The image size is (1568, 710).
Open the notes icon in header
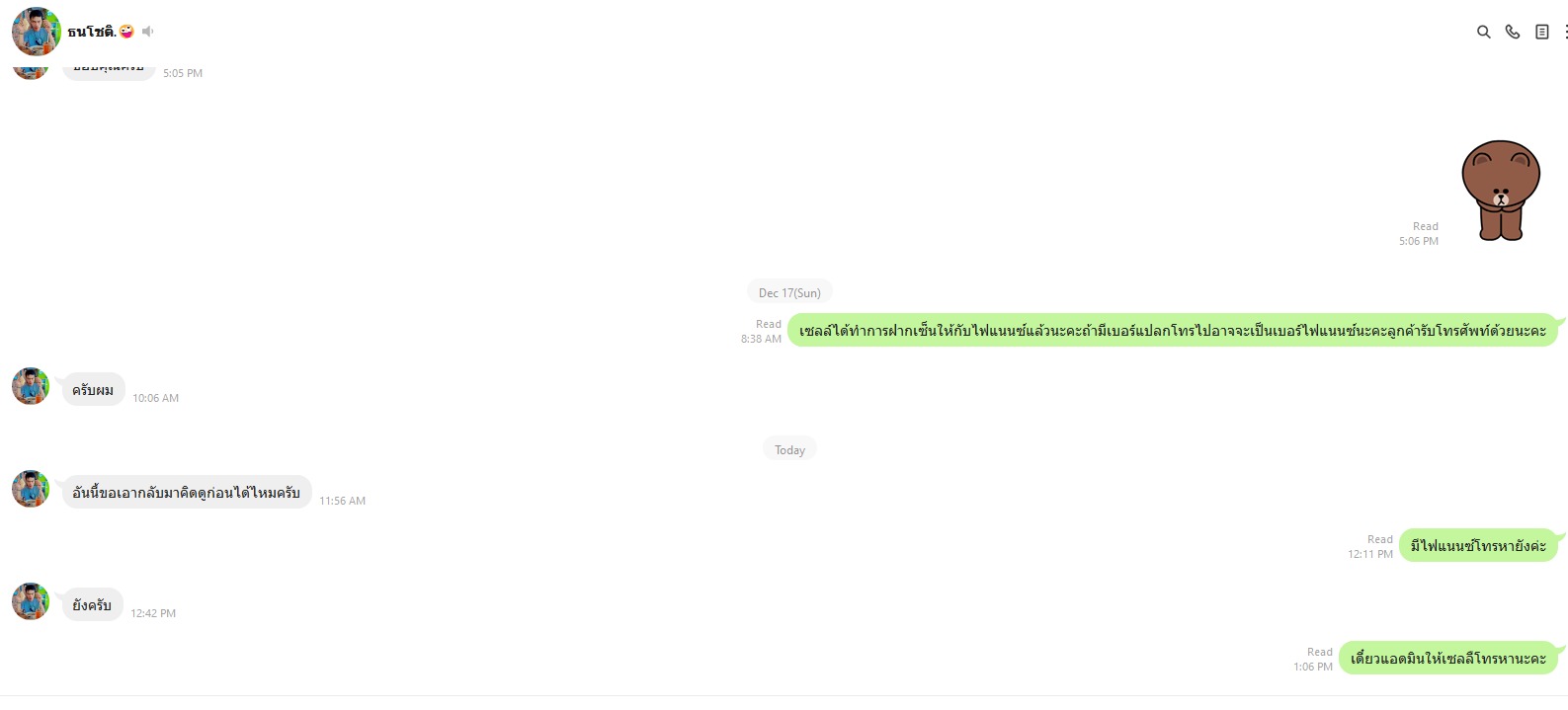1541,32
